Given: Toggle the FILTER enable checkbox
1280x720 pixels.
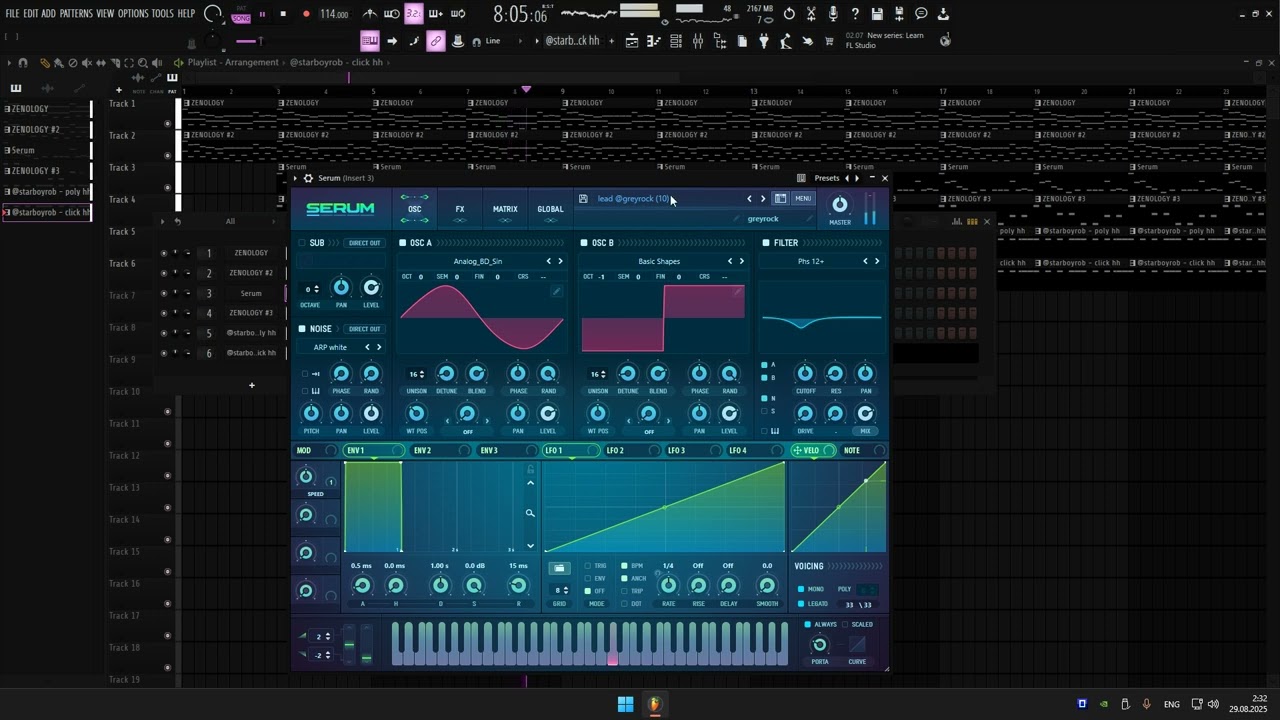Looking at the screenshot, I should click(766, 243).
